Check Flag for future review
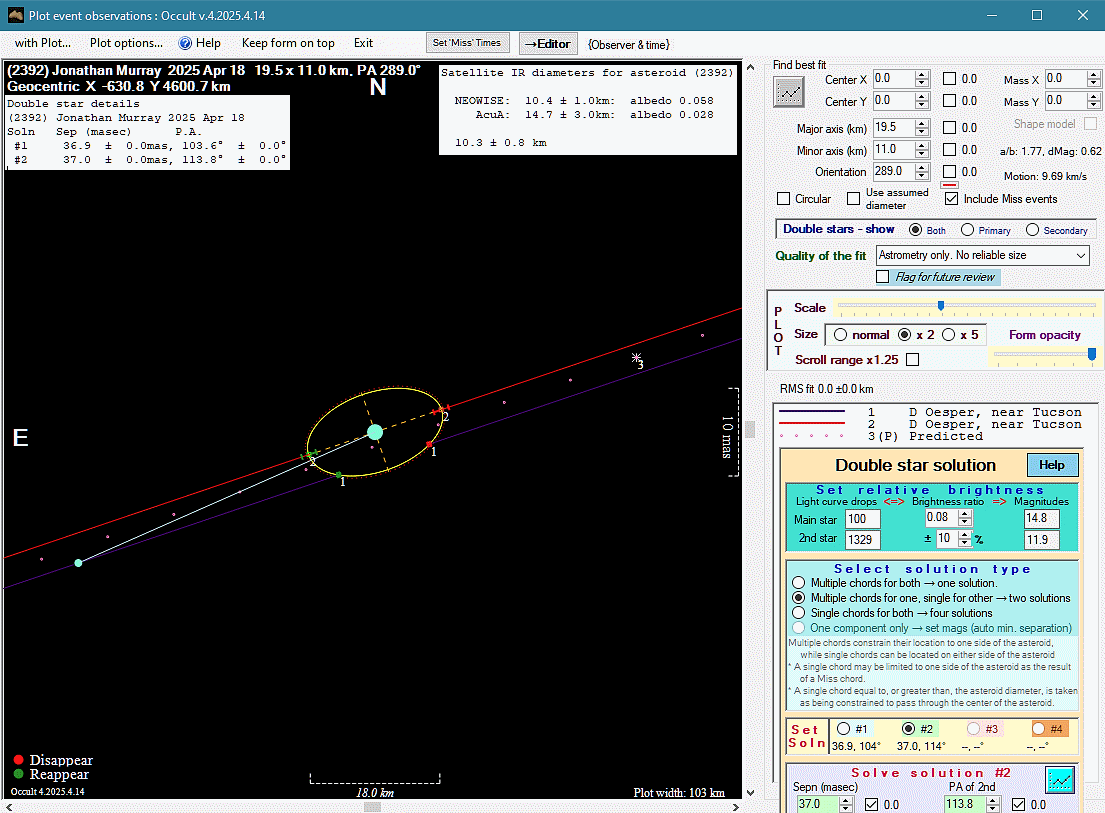Screen dimensions: 1105x813 tap(883, 277)
